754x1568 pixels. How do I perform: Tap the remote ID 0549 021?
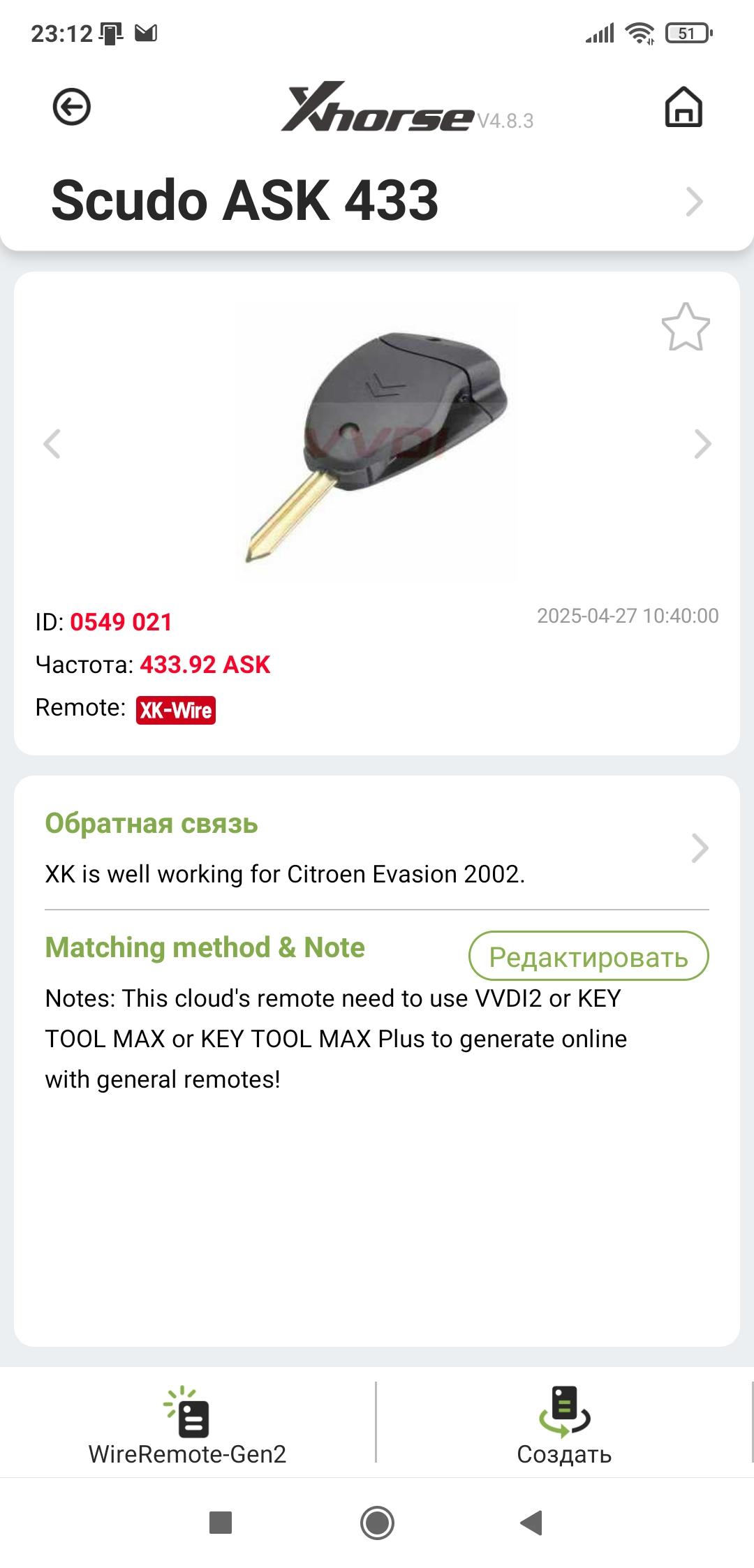pos(121,622)
